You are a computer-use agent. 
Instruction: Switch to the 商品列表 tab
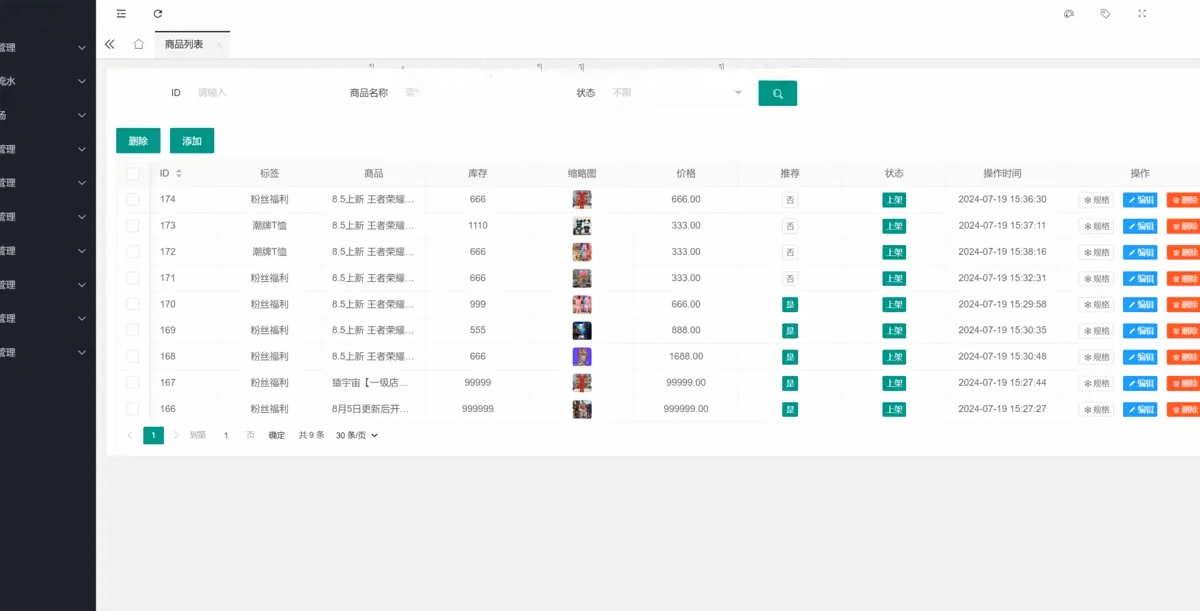184,44
